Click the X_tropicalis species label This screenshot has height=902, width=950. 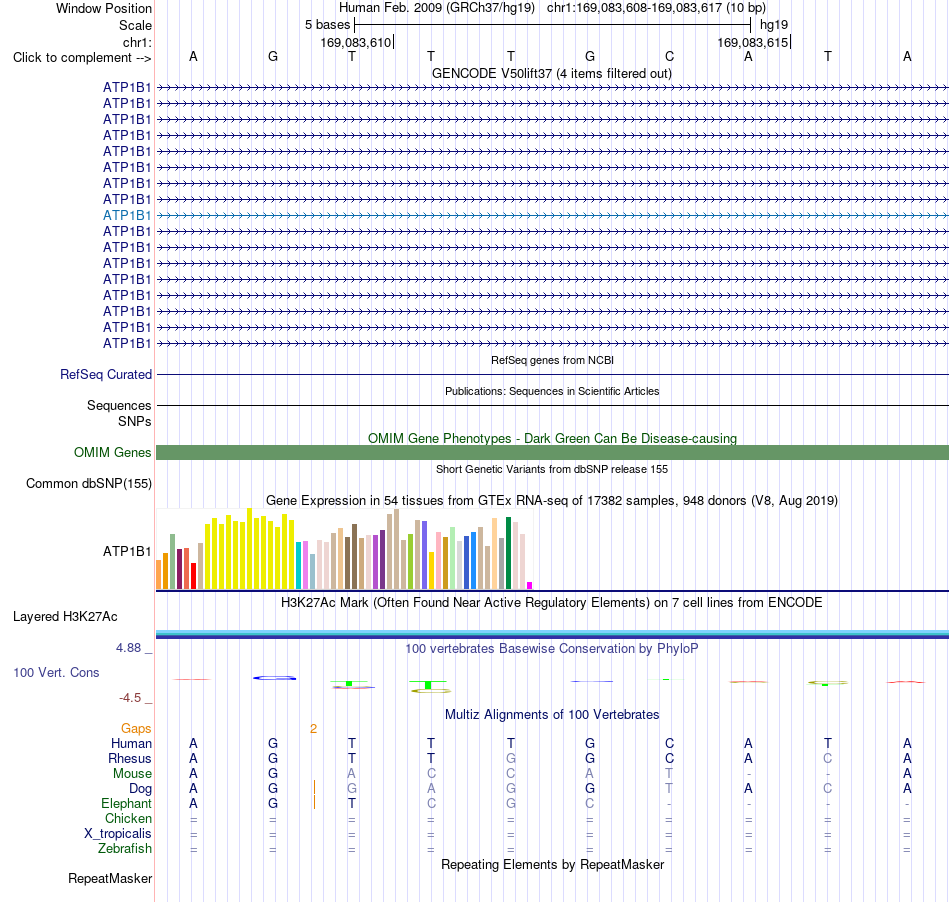(x=118, y=834)
